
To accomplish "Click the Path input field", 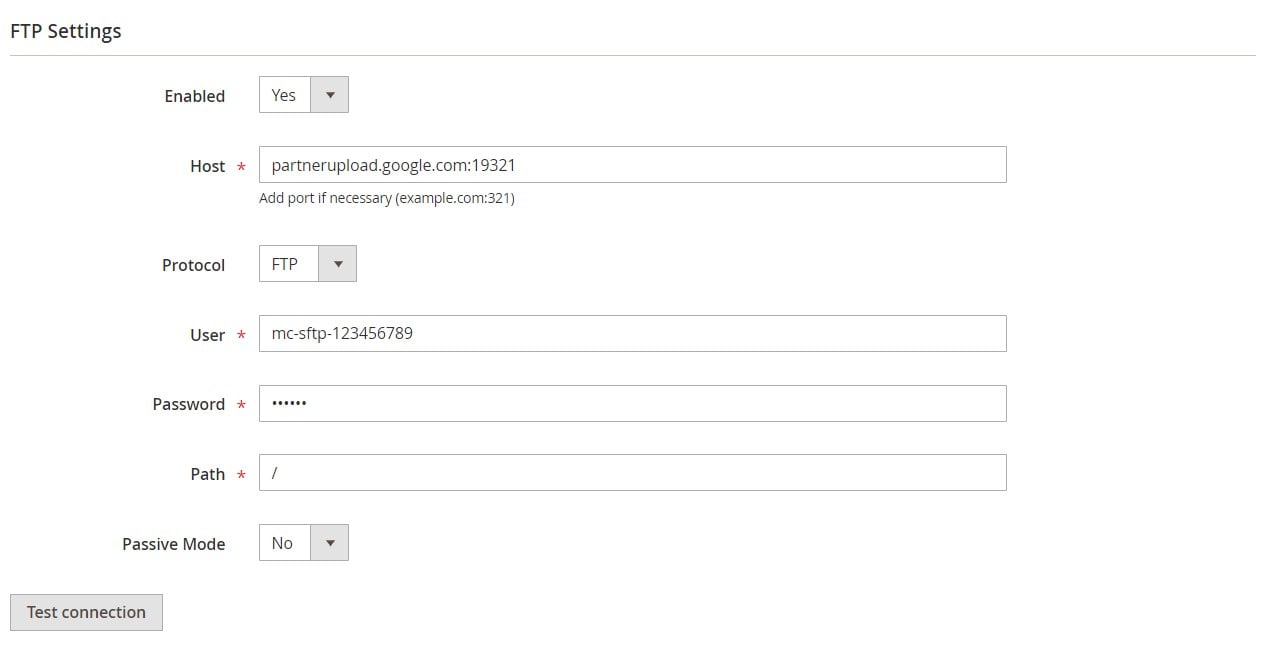I will tap(632, 473).
